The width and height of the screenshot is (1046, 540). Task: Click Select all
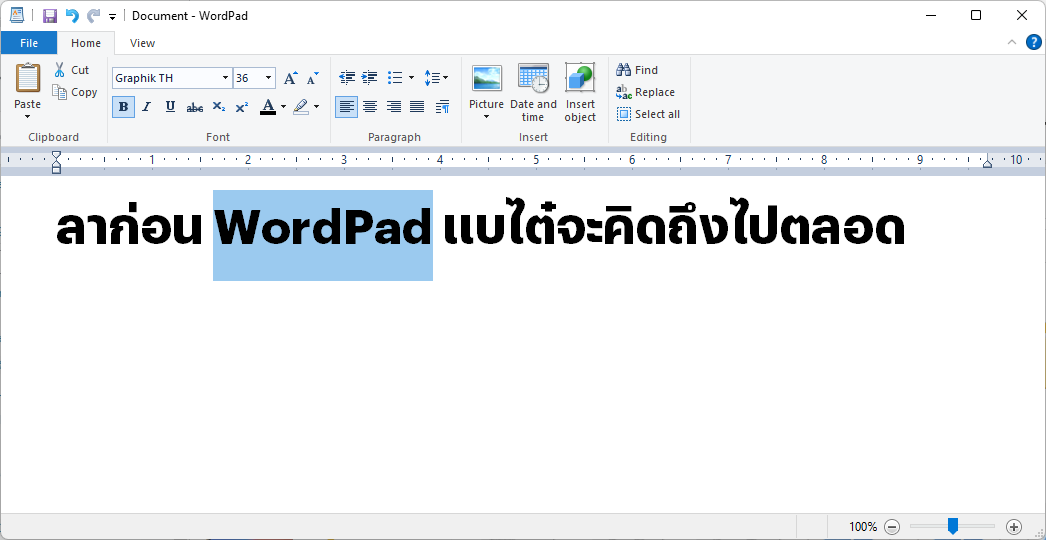tap(648, 114)
